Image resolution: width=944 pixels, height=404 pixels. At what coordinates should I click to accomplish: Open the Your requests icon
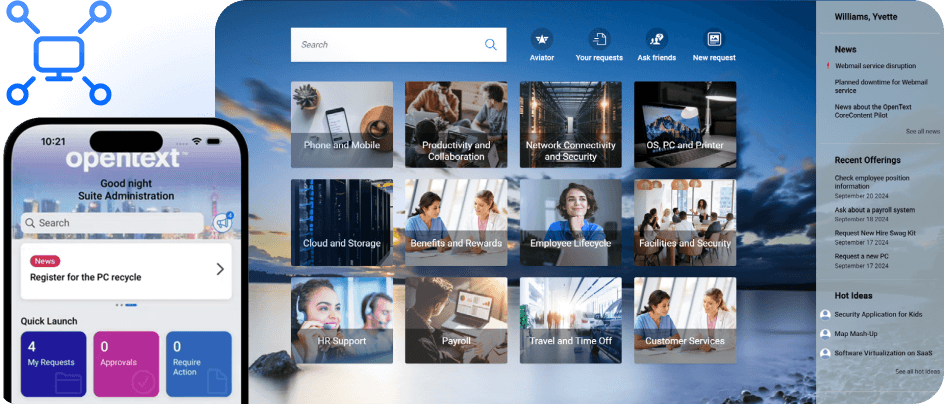[x=599, y=39]
